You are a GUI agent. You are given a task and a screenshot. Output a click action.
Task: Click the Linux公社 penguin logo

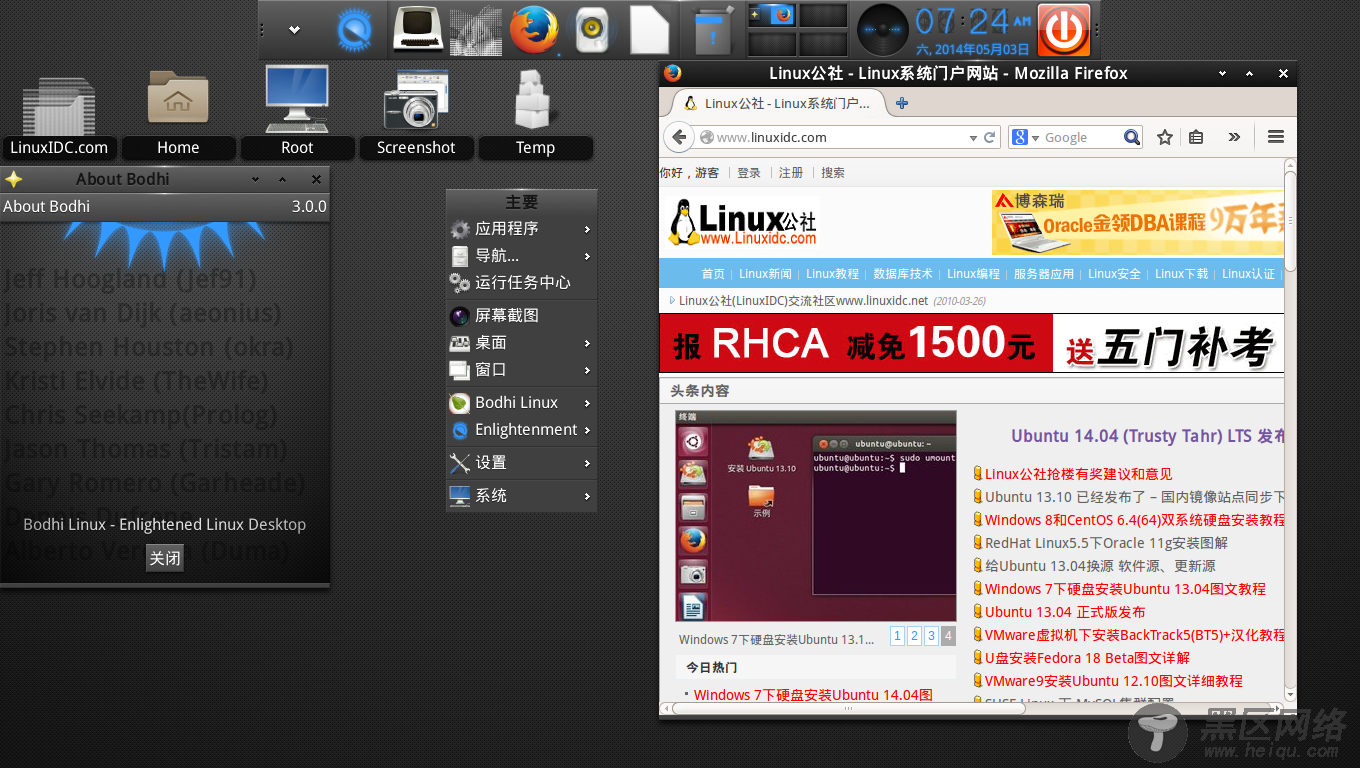click(x=743, y=222)
